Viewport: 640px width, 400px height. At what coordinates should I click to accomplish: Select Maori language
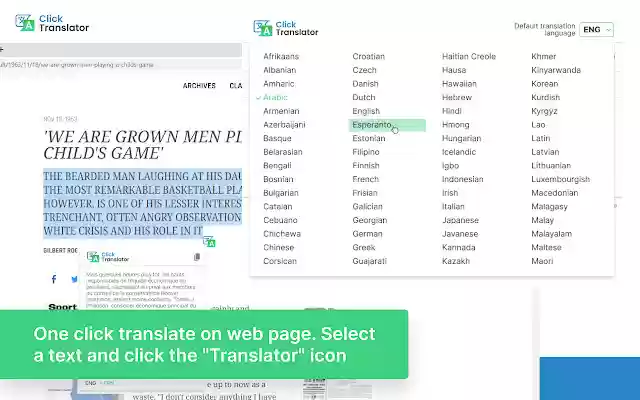point(542,261)
